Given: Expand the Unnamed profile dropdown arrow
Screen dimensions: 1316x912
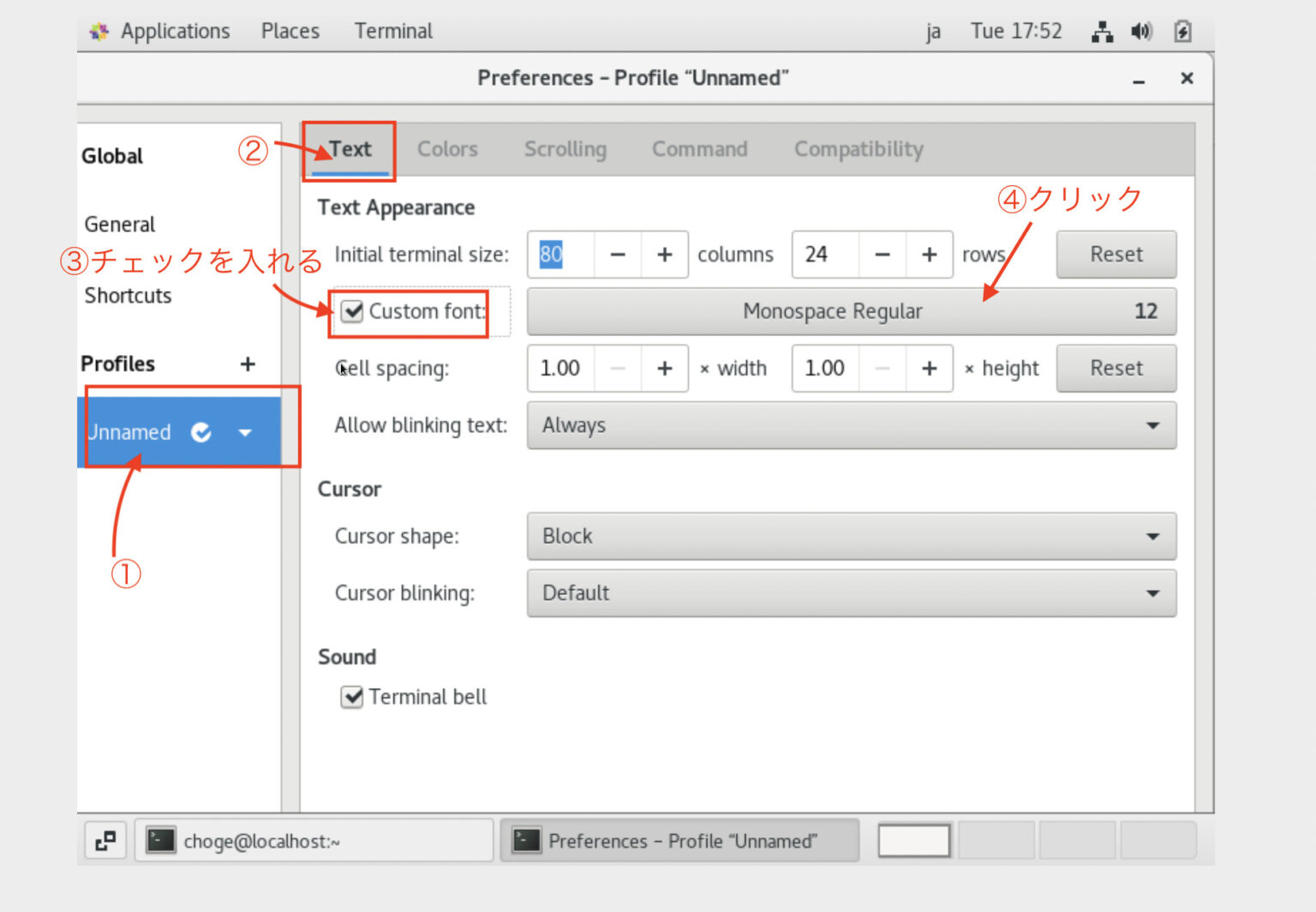Looking at the screenshot, I should click(245, 433).
